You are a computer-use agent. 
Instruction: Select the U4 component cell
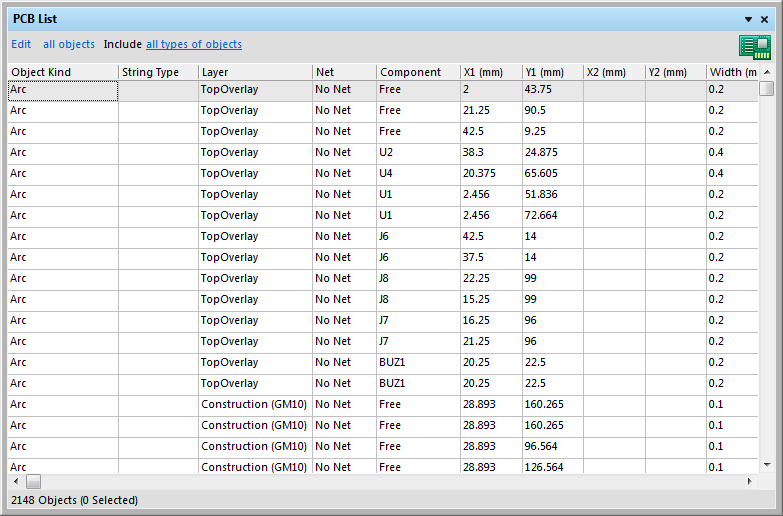[x=418, y=174]
